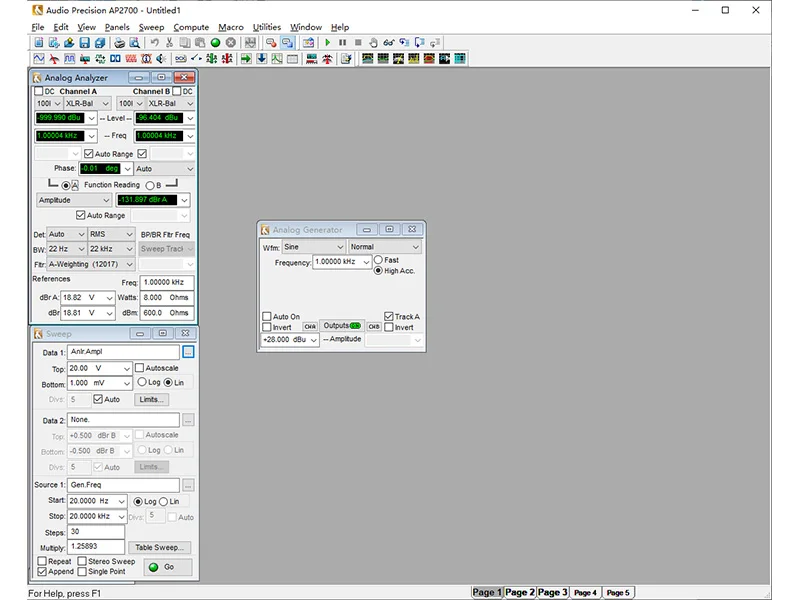
Task: Click the green Play macro triangle
Action: pos(328,43)
